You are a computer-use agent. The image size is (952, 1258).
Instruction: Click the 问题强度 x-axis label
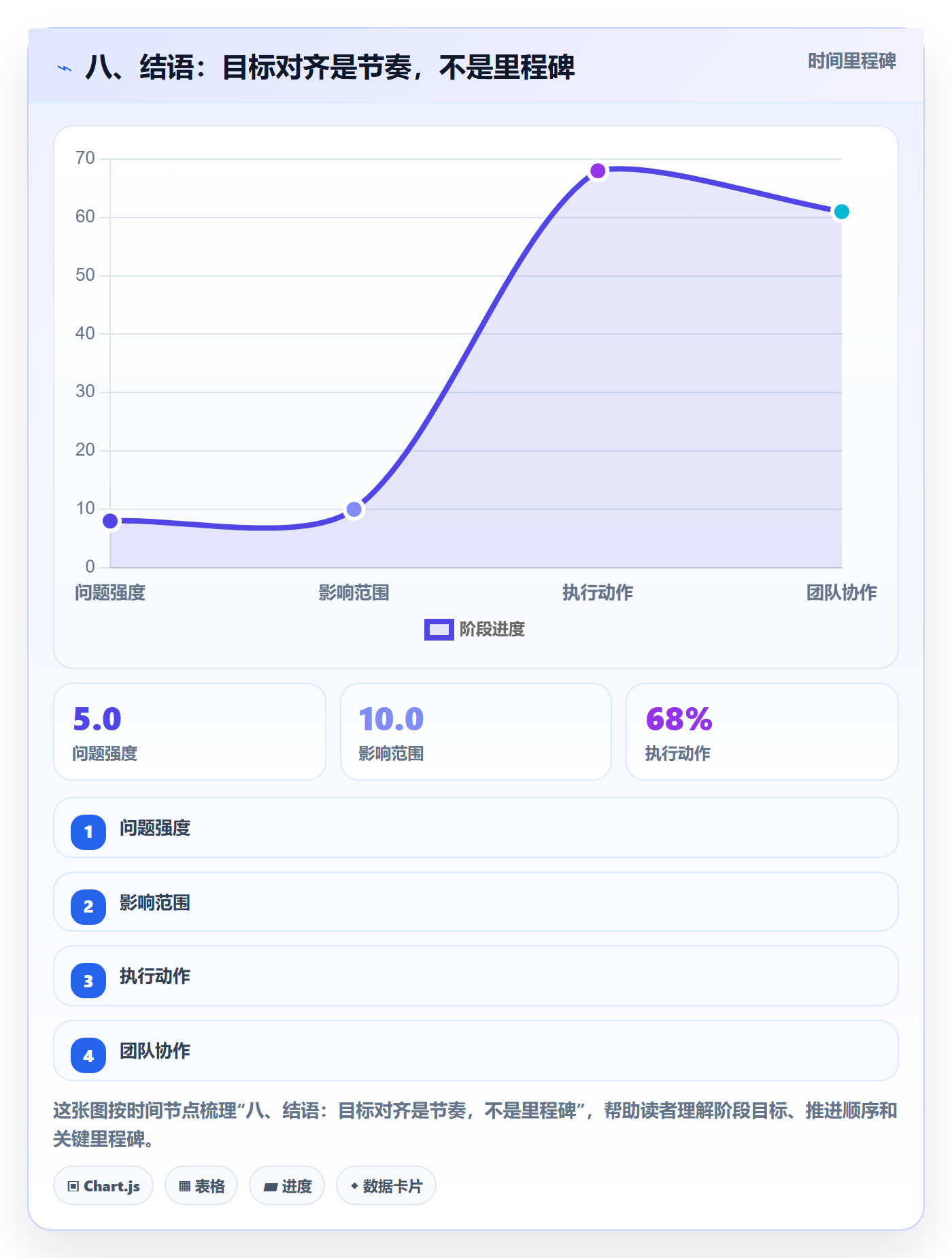pos(110,592)
